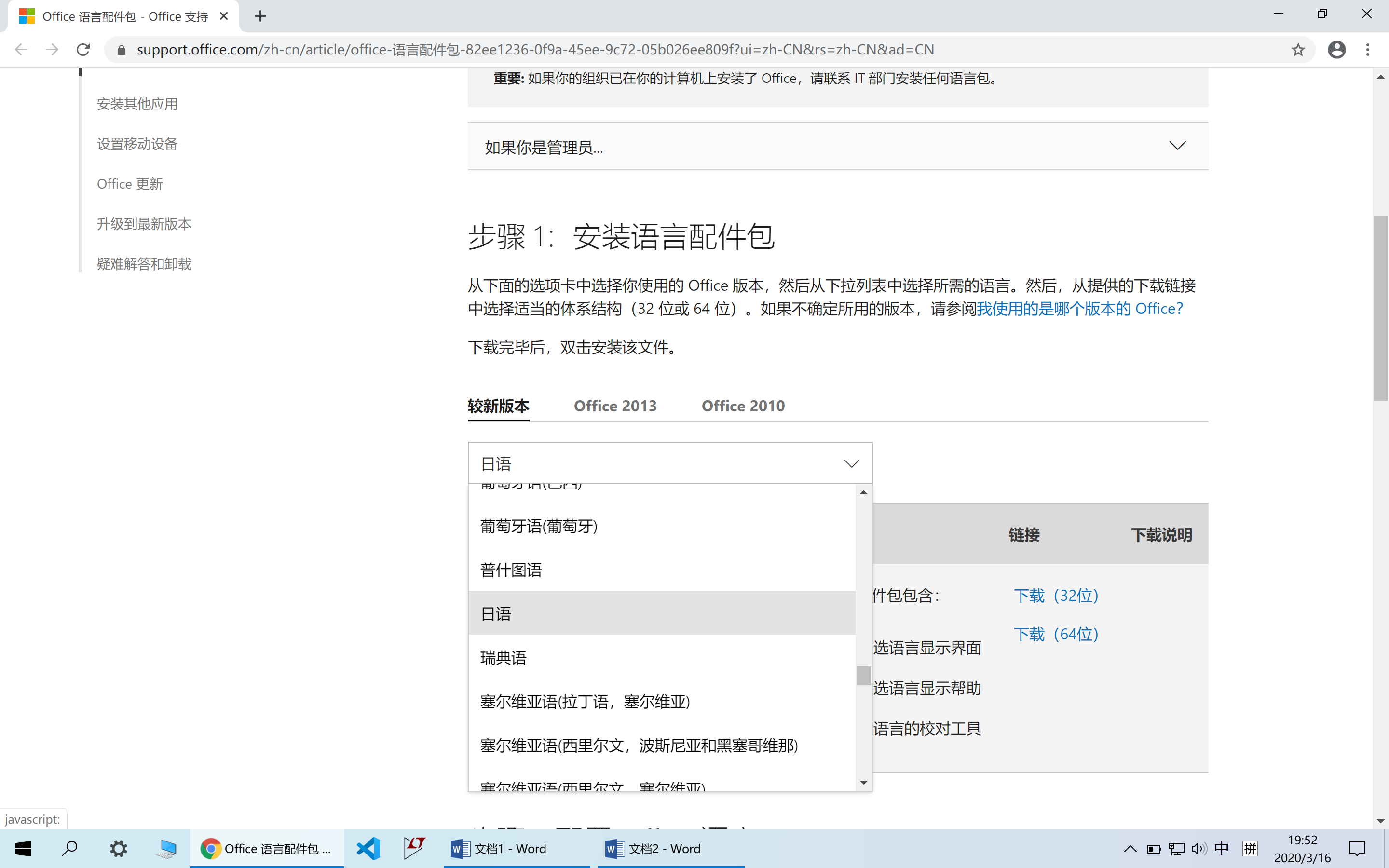Click the volume speaker tray icon
1389x868 pixels.
tap(1199, 849)
